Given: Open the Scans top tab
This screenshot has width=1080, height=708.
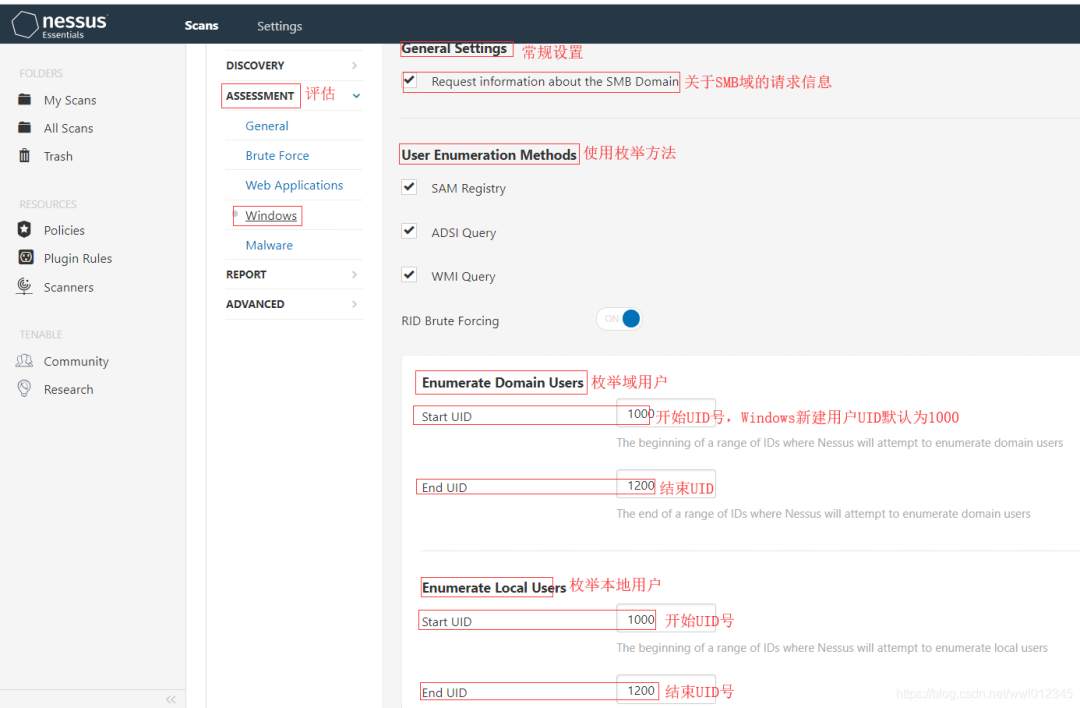Looking at the screenshot, I should tap(201, 25).
